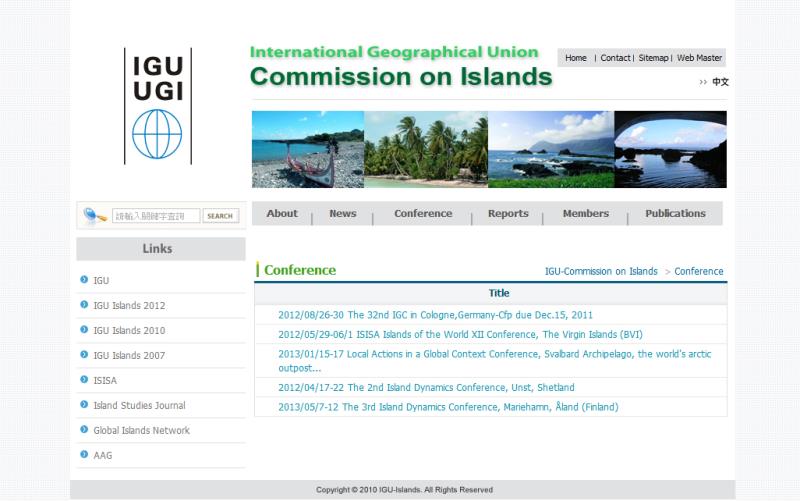Open Island Studies Journal link
The height and width of the screenshot is (501, 800).
point(139,405)
